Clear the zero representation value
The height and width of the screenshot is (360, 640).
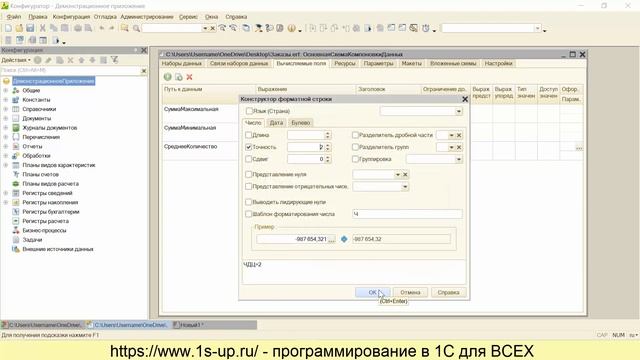point(405,174)
